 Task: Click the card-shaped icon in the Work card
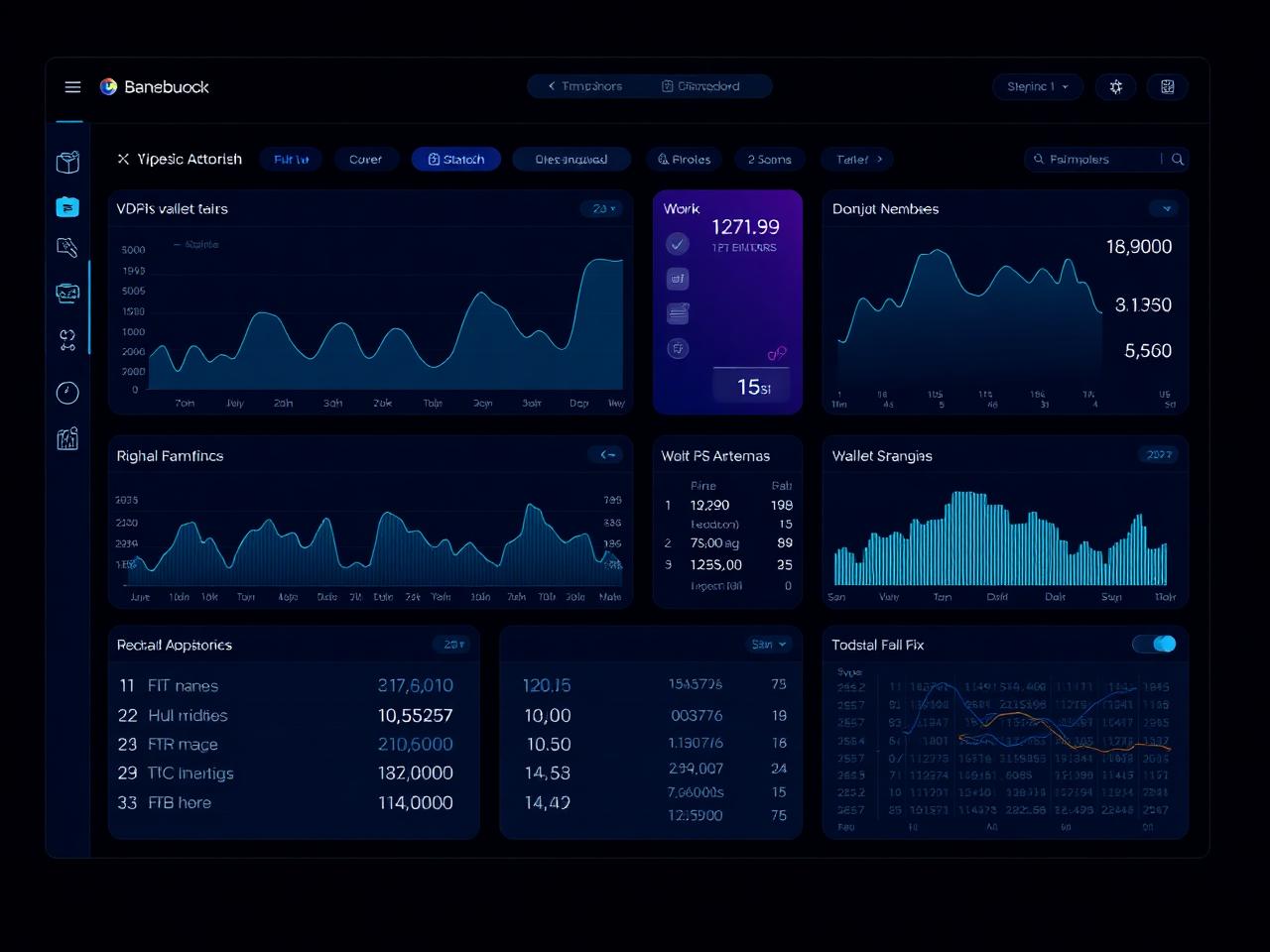pyautogui.click(x=678, y=313)
